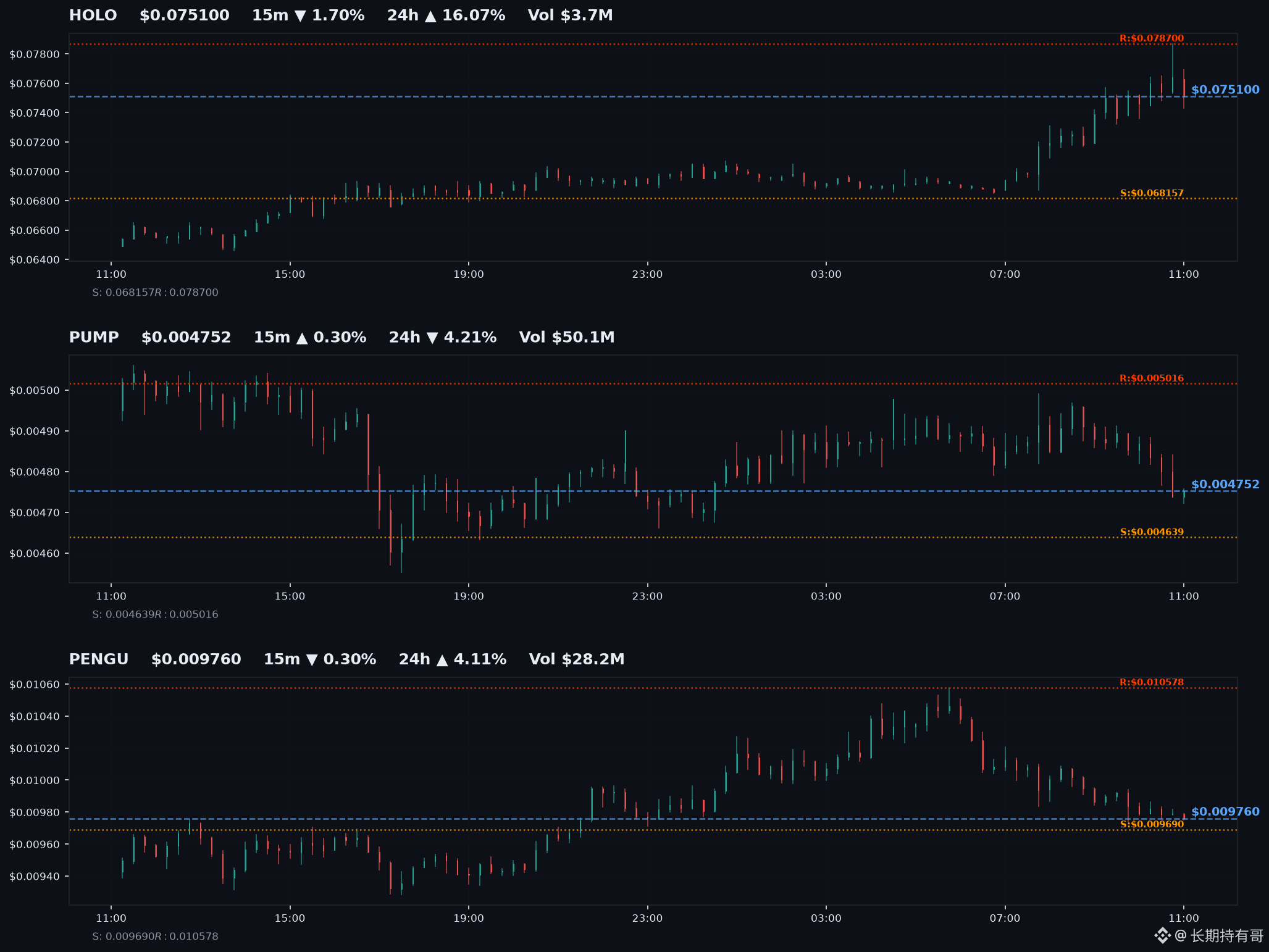Screen dimensions: 1269x952
Task: Click the PENGU ticker title
Action: (x=99, y=659)
